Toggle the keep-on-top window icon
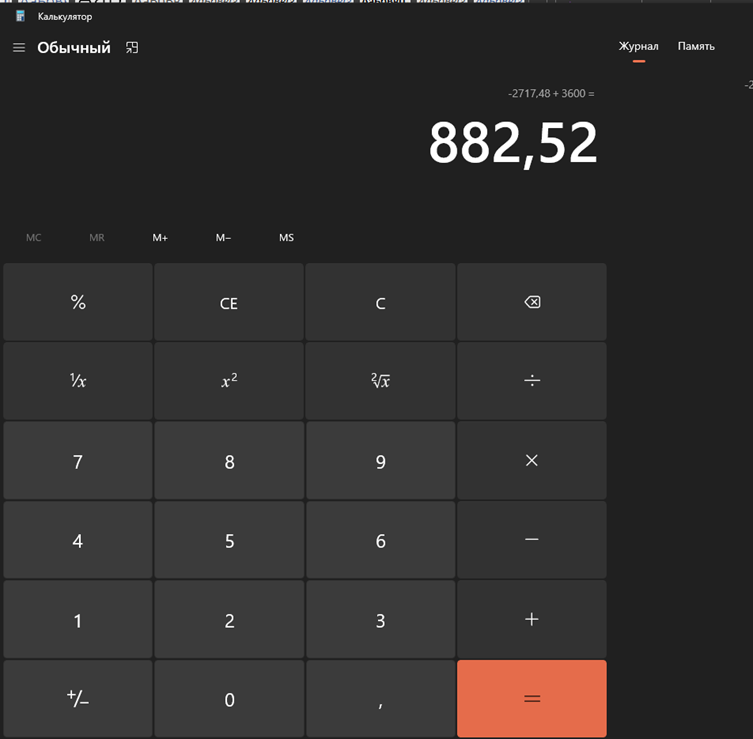The width and height of the screenshot is (753, 739). [132, 48]
